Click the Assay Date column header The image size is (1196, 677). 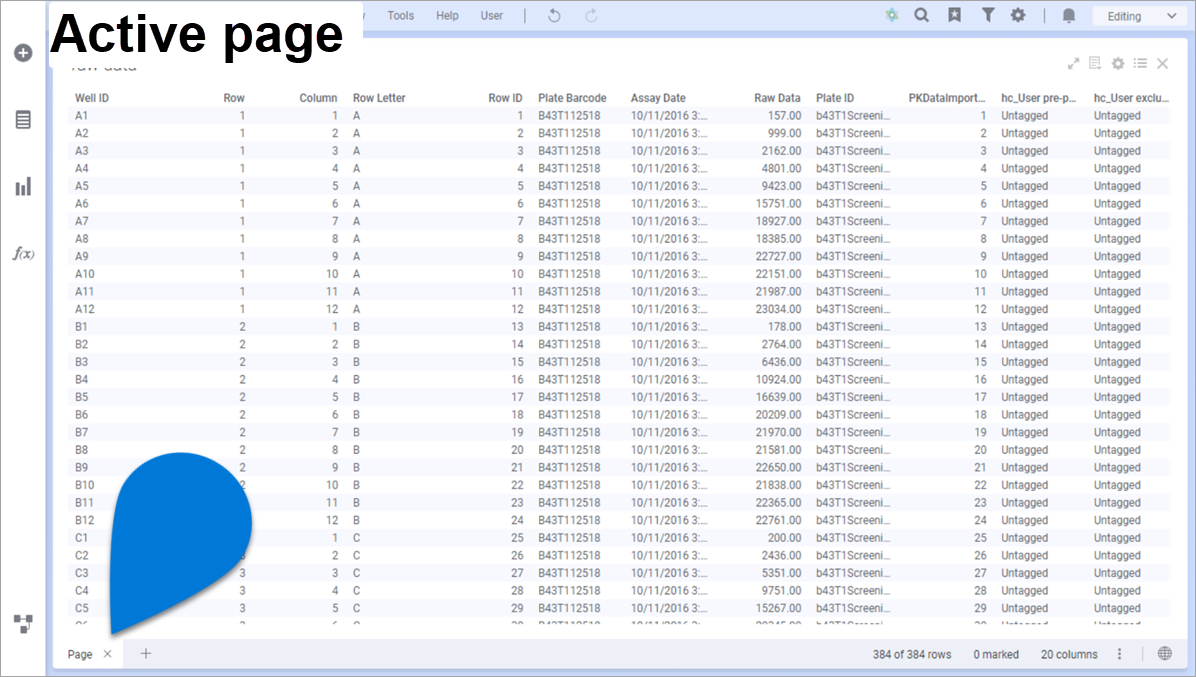657,98
